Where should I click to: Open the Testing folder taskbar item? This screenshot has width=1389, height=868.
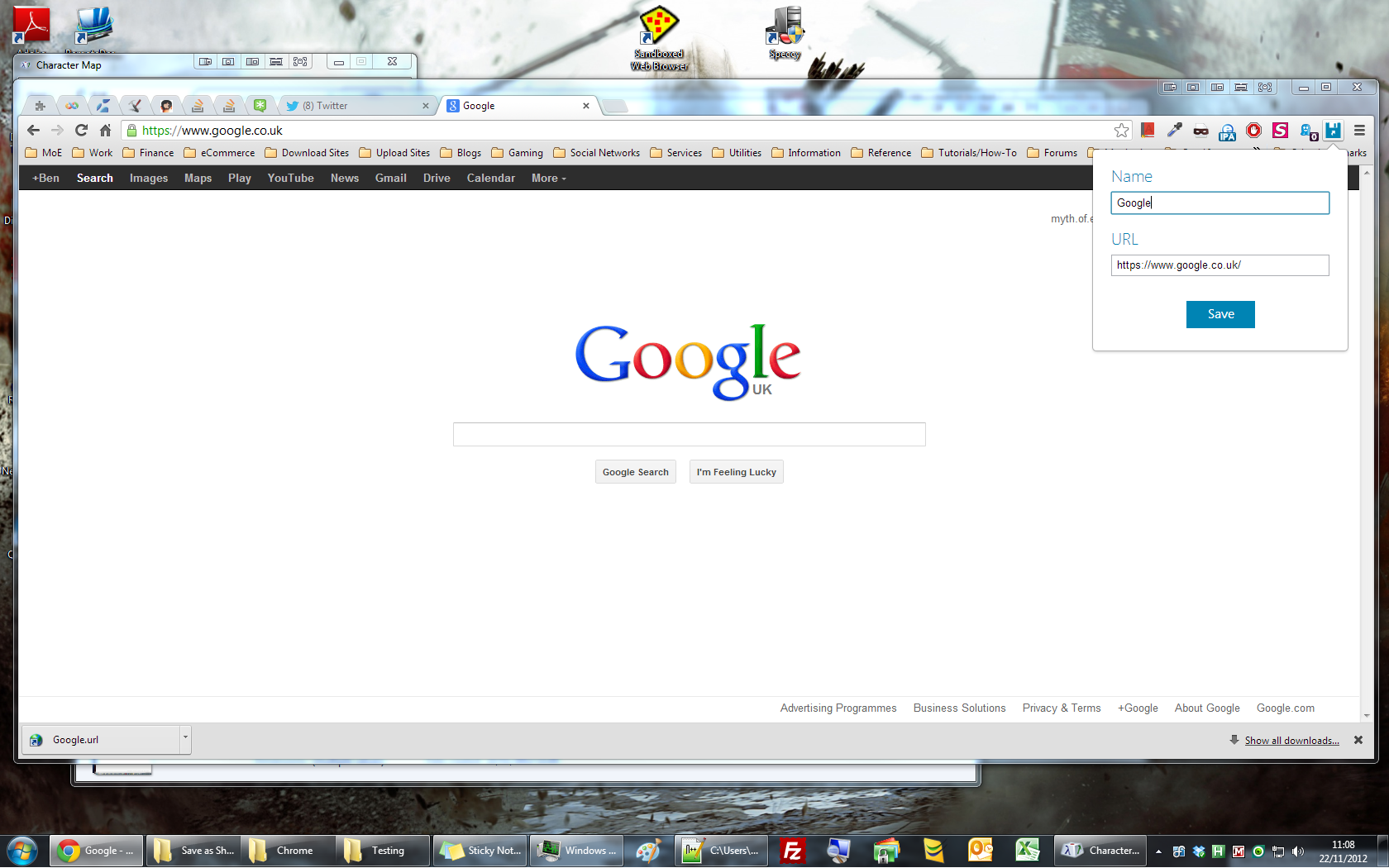coord(383,851)
